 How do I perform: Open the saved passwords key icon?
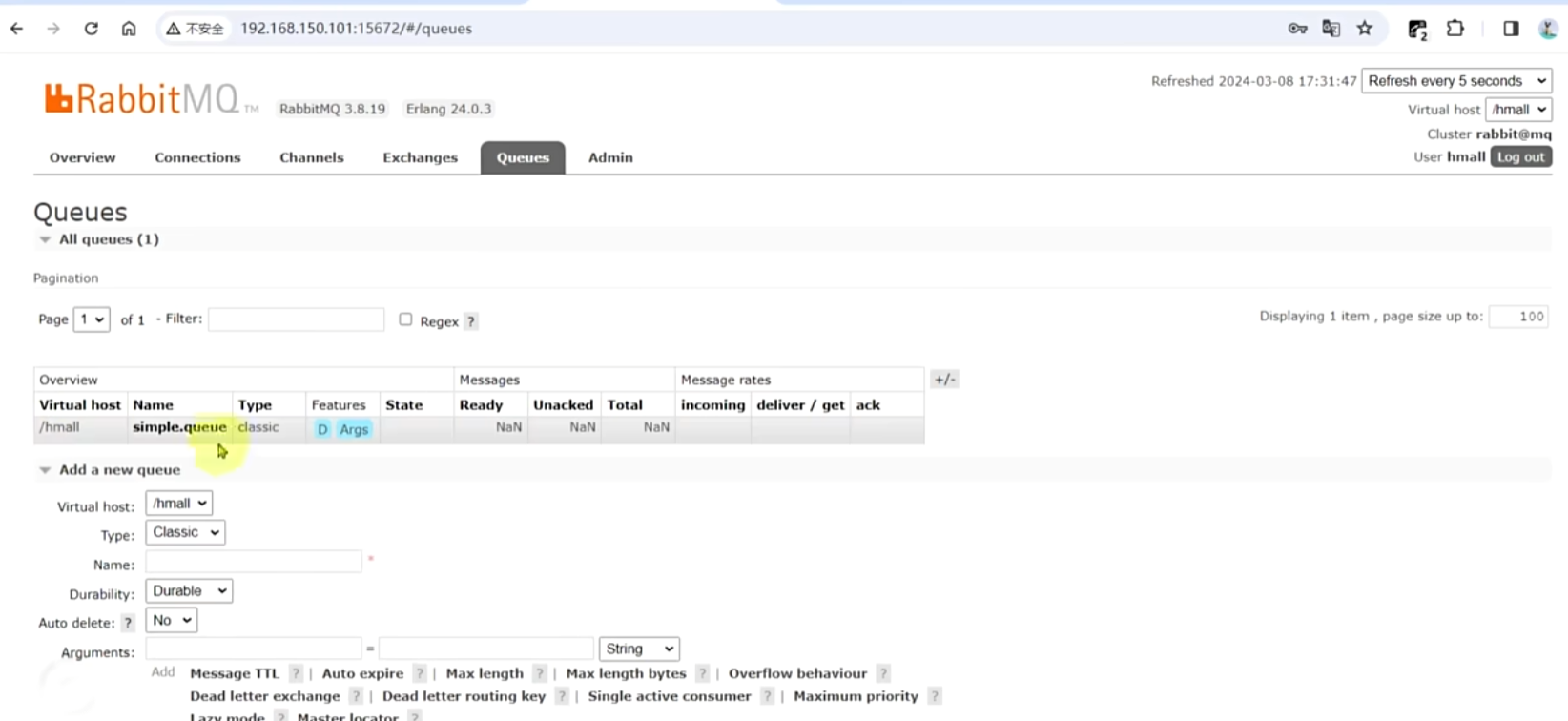1297,29
